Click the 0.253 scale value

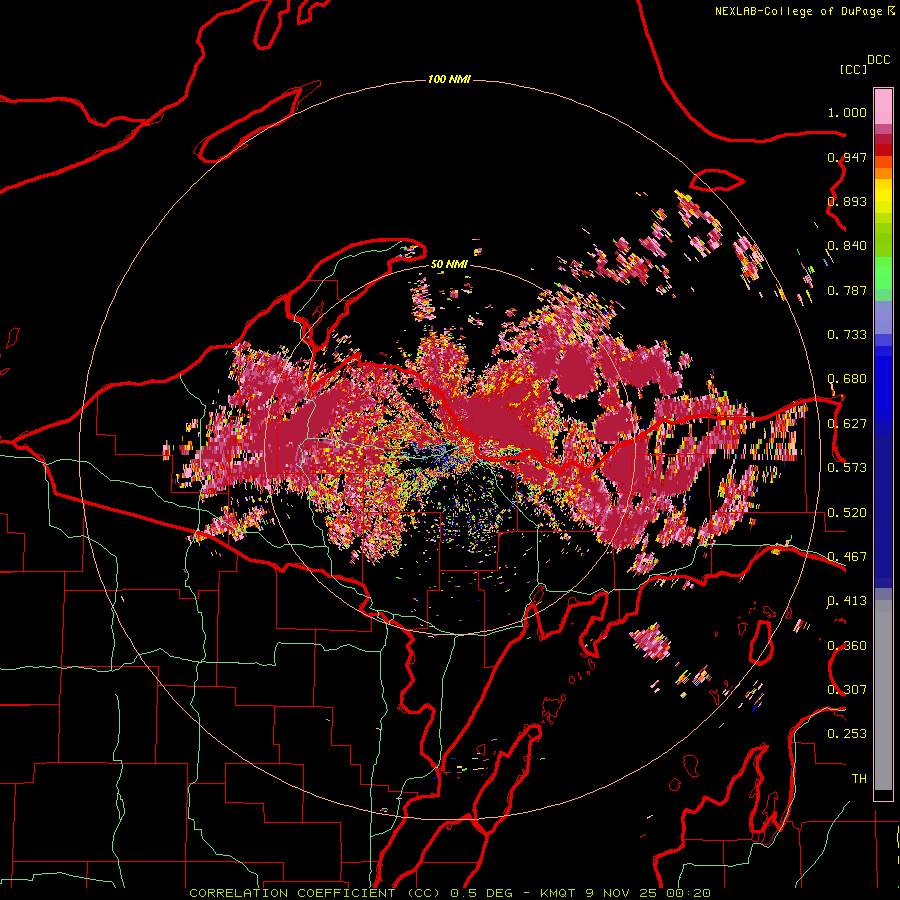coord(847,734)
